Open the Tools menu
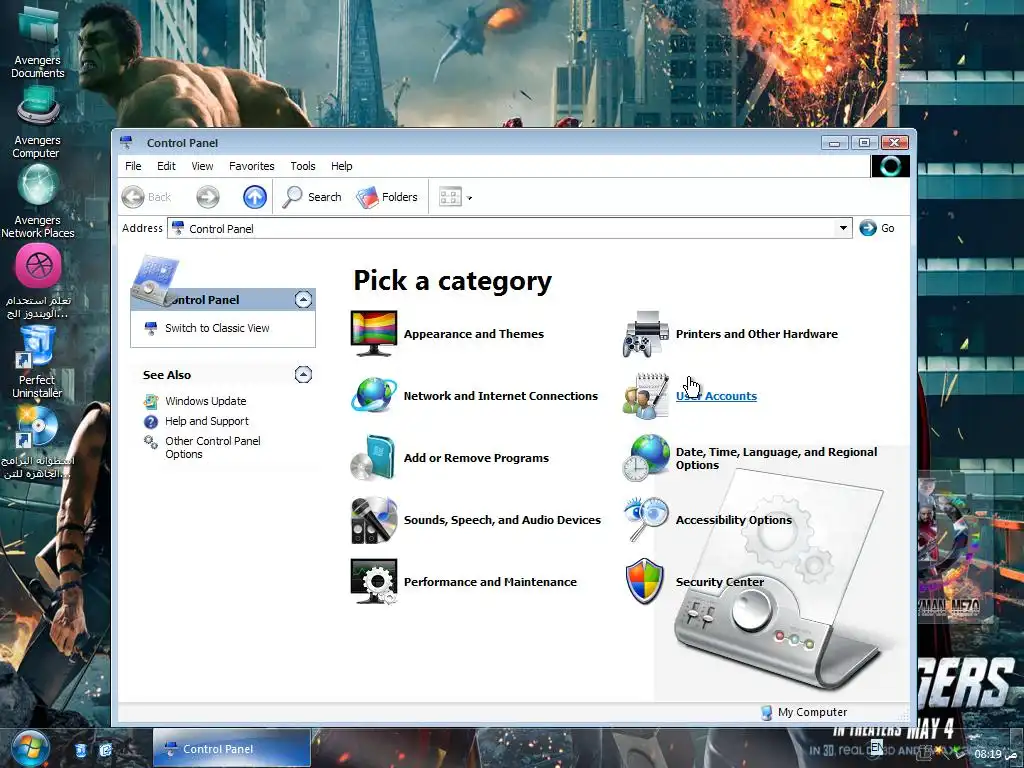The image size is (1024, 768). click(x=302, y=166)
